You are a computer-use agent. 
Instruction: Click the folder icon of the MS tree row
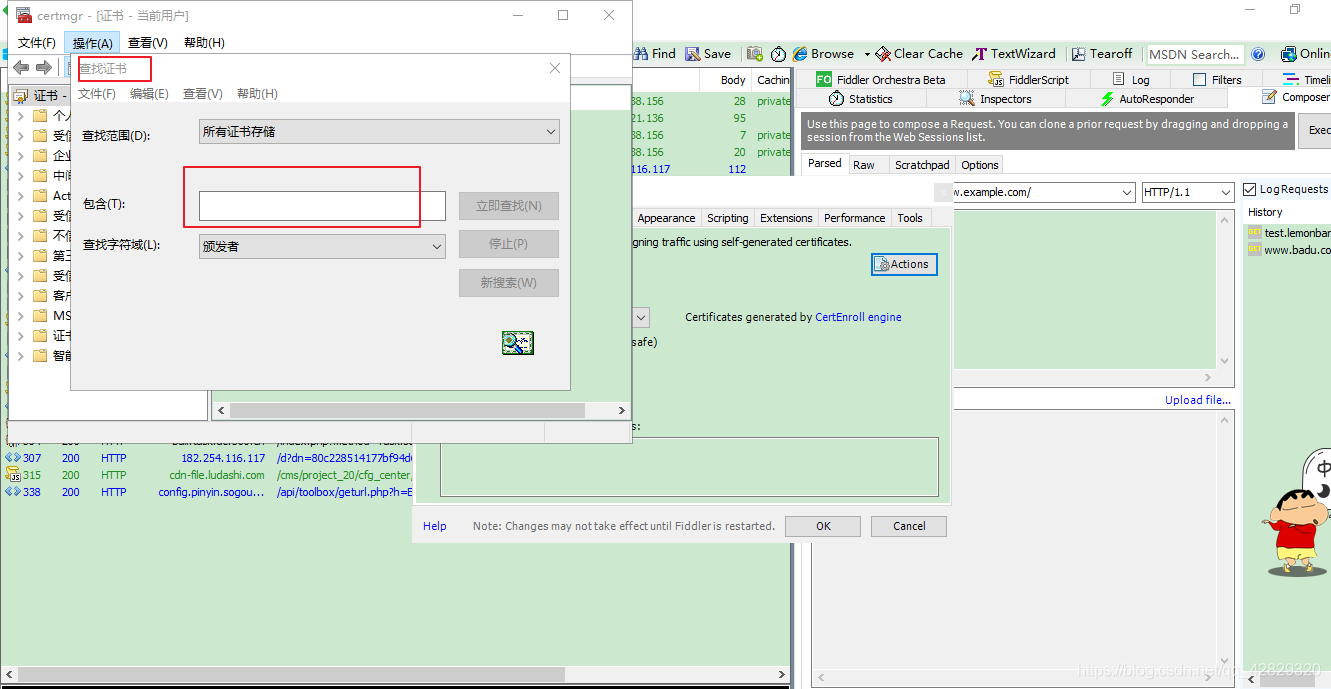tap(40, 316)
